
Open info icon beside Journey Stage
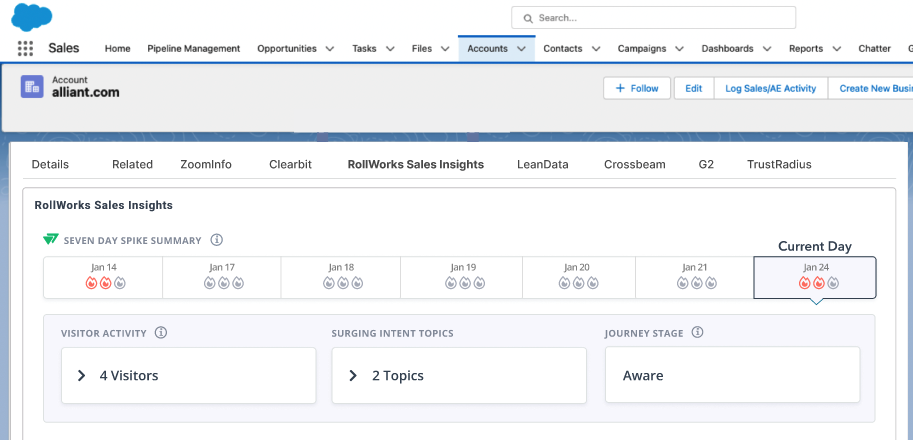pos(697,332)
